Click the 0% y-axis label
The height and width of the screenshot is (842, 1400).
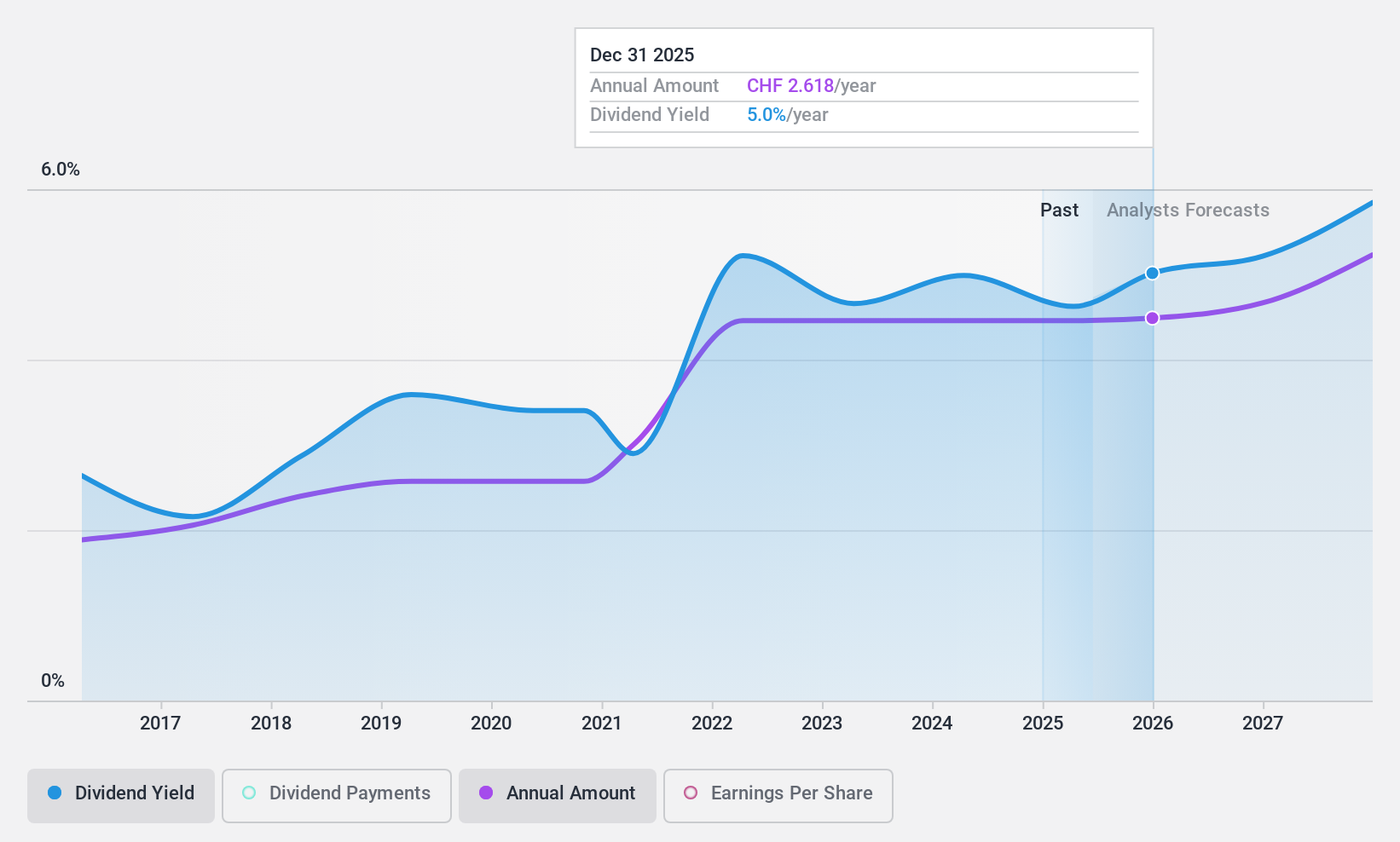tap(53, 681)
